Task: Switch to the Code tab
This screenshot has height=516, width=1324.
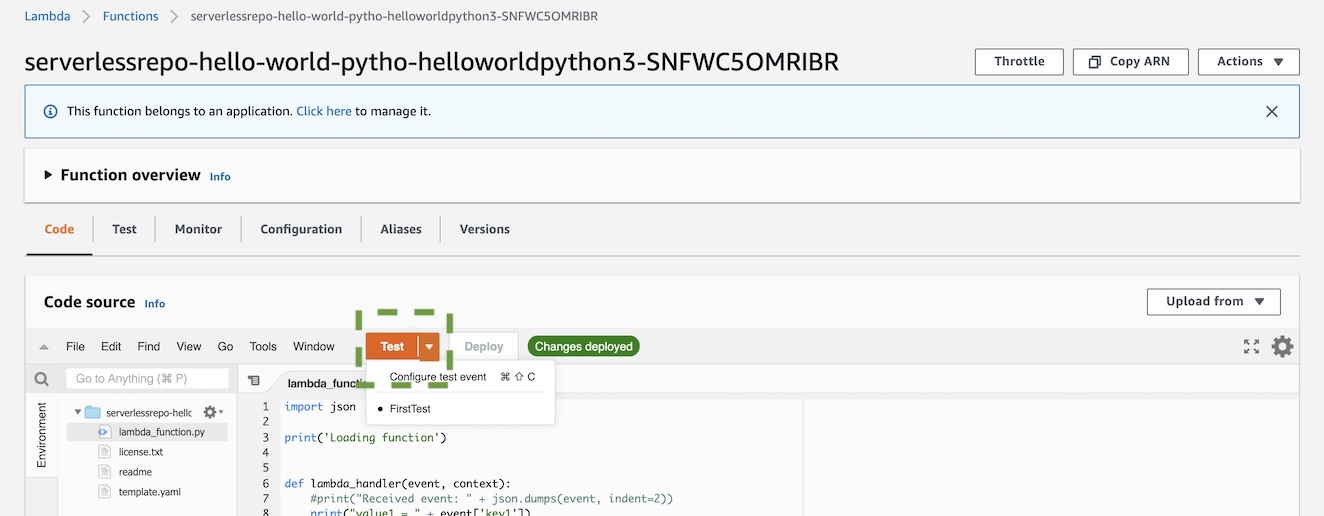Action: tap(59, 229)
